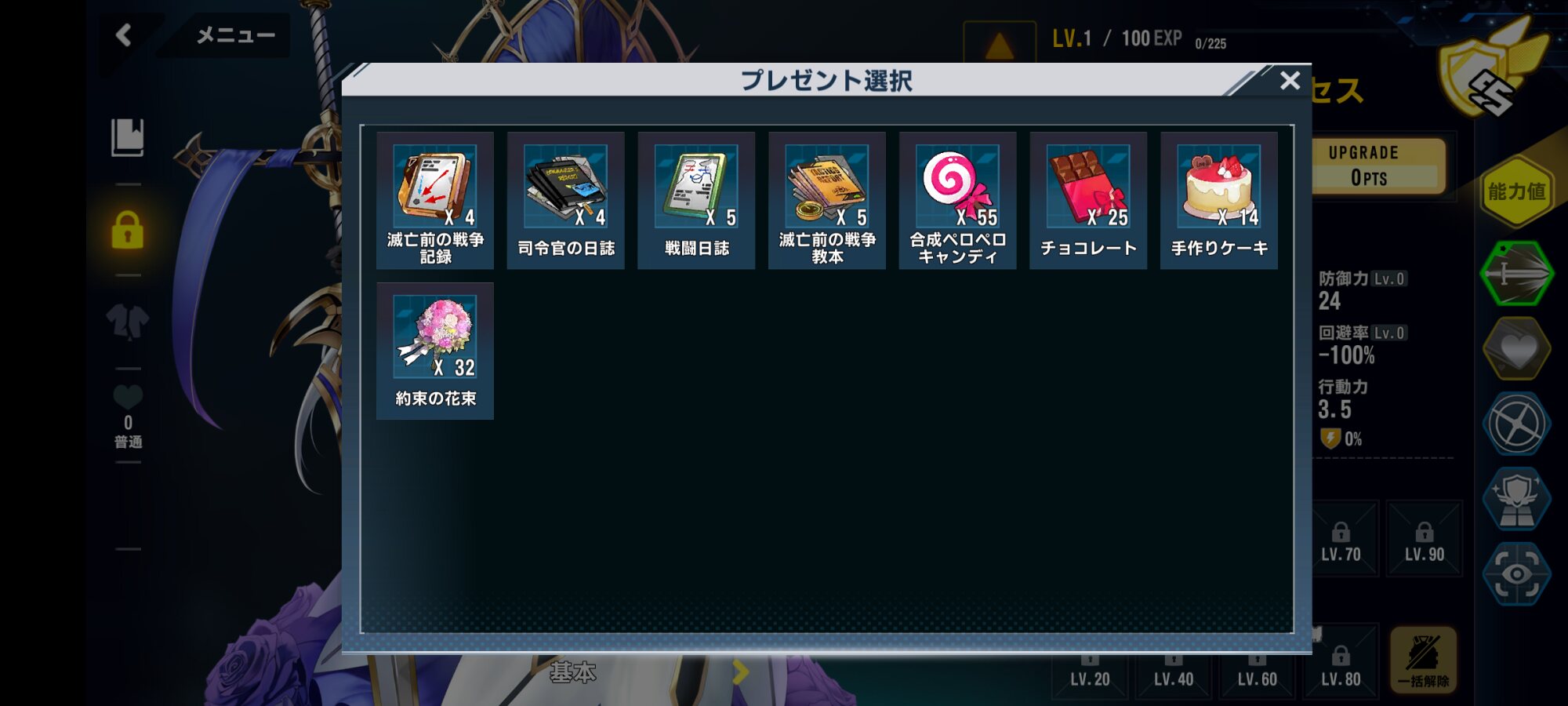Toggle the yellow lock icon
1568x706 pixels.
point(128,231)
